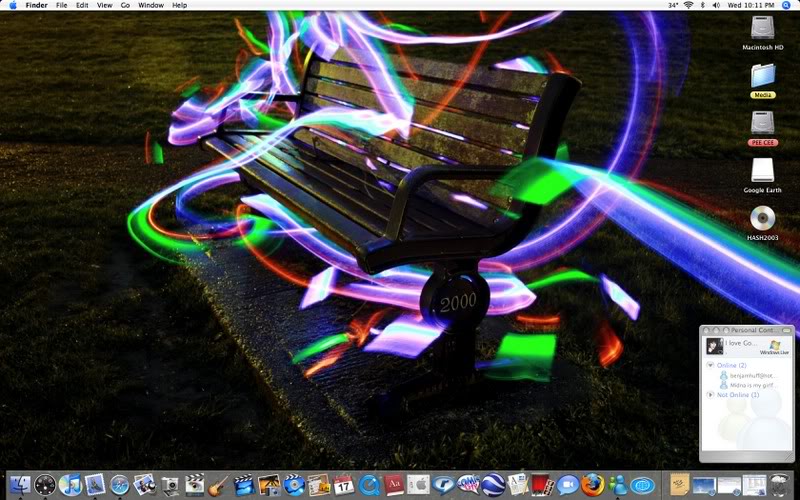The height and width of the screenshot is (500, 800).
Task: Click the 34° temperature menu bar item
Action: click(673, 5)
